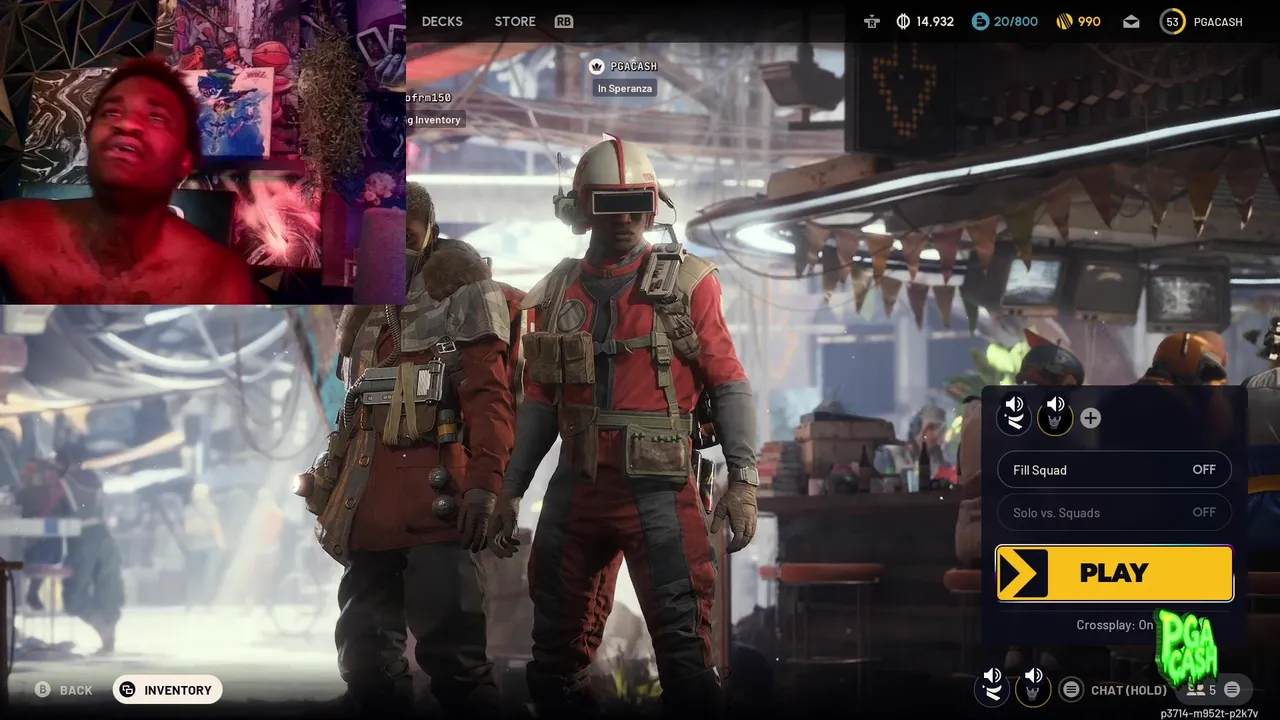Select the teammate character with fur collar
Image resolution: width=1280 pixels, height=720 pixels.
pyautogui.click(x=425, y=450)
